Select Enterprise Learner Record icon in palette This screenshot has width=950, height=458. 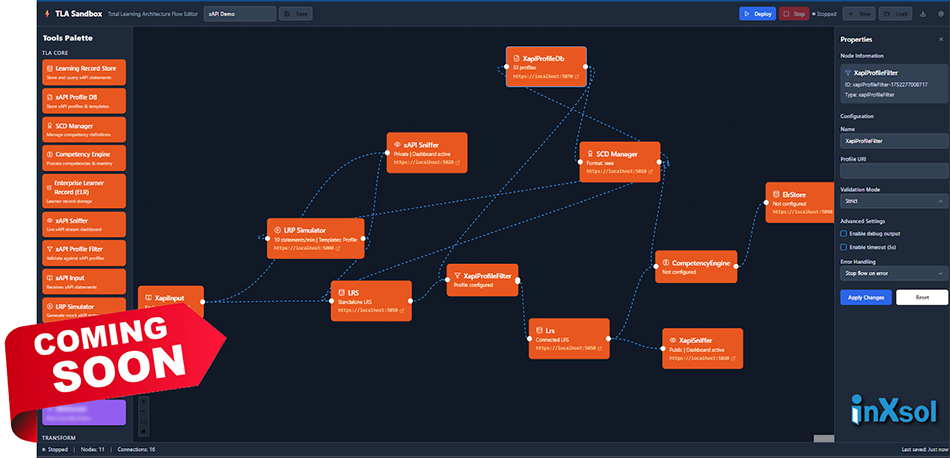(50, 187)
